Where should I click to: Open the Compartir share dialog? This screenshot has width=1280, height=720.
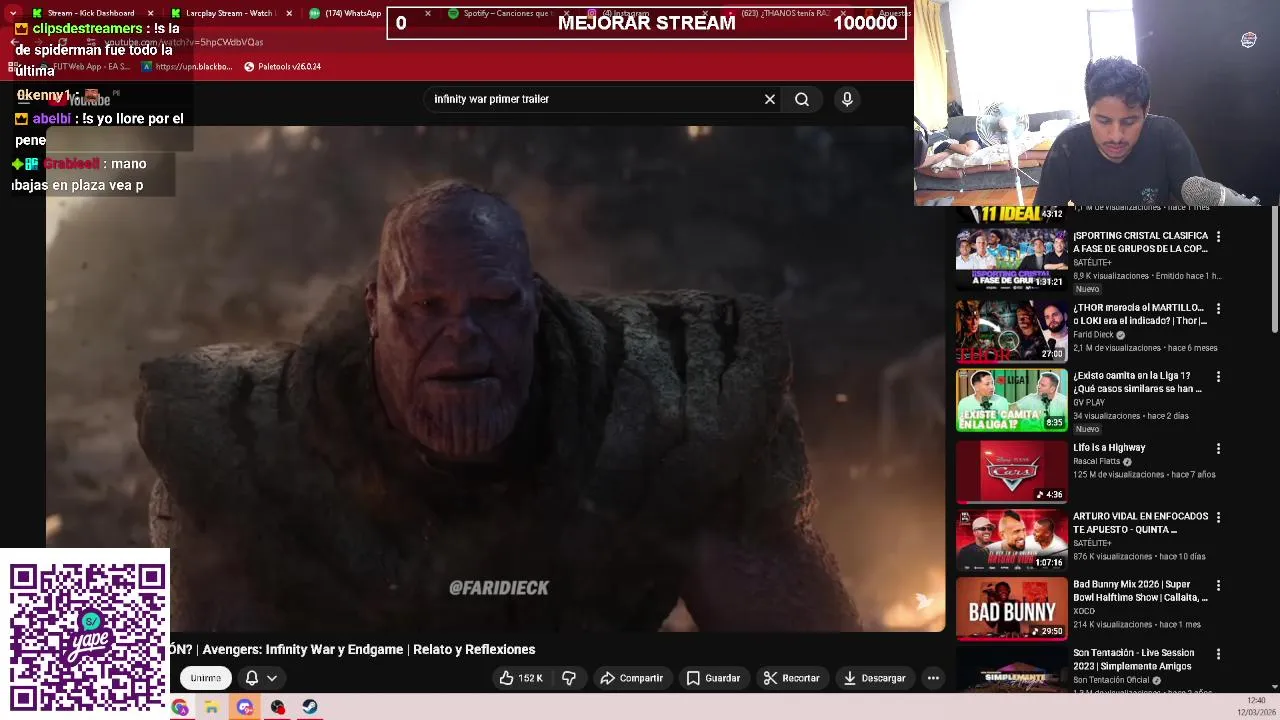tap(631, 678)
